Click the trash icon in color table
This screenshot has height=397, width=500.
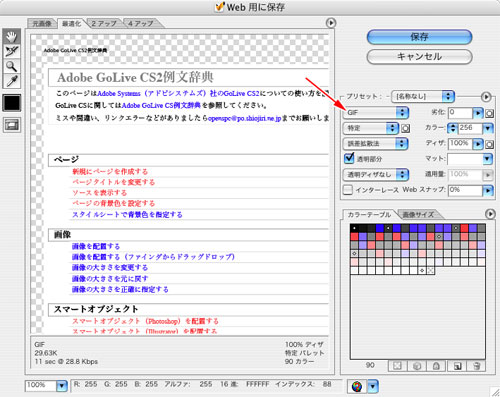coord(477,366)
